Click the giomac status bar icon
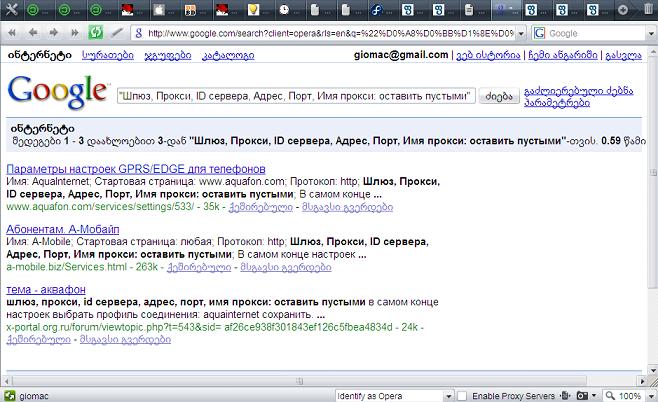Viewport: 658px width, 402px height. tap(10, 396)
